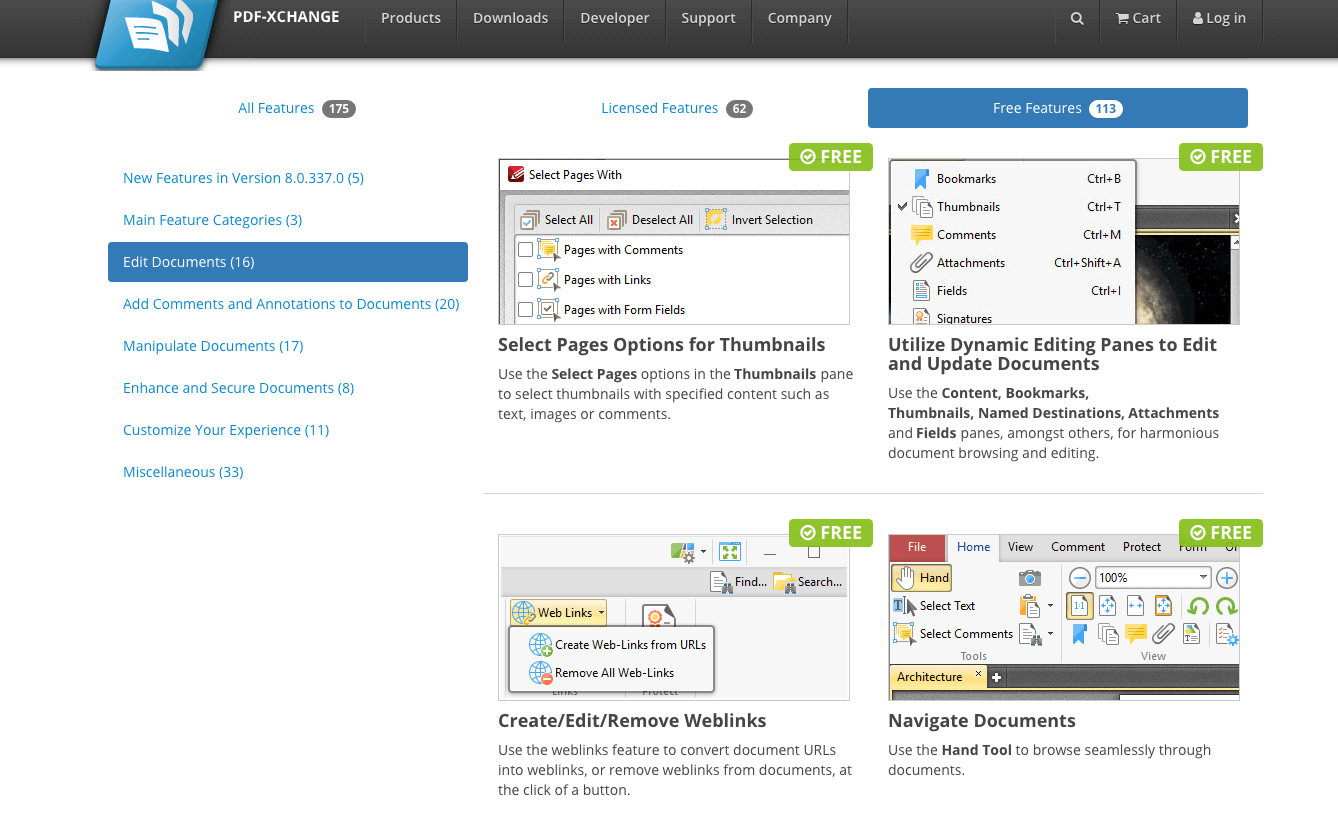Switch to the All Features tab
Screen dimensions: 1338x820
(296, 108)
